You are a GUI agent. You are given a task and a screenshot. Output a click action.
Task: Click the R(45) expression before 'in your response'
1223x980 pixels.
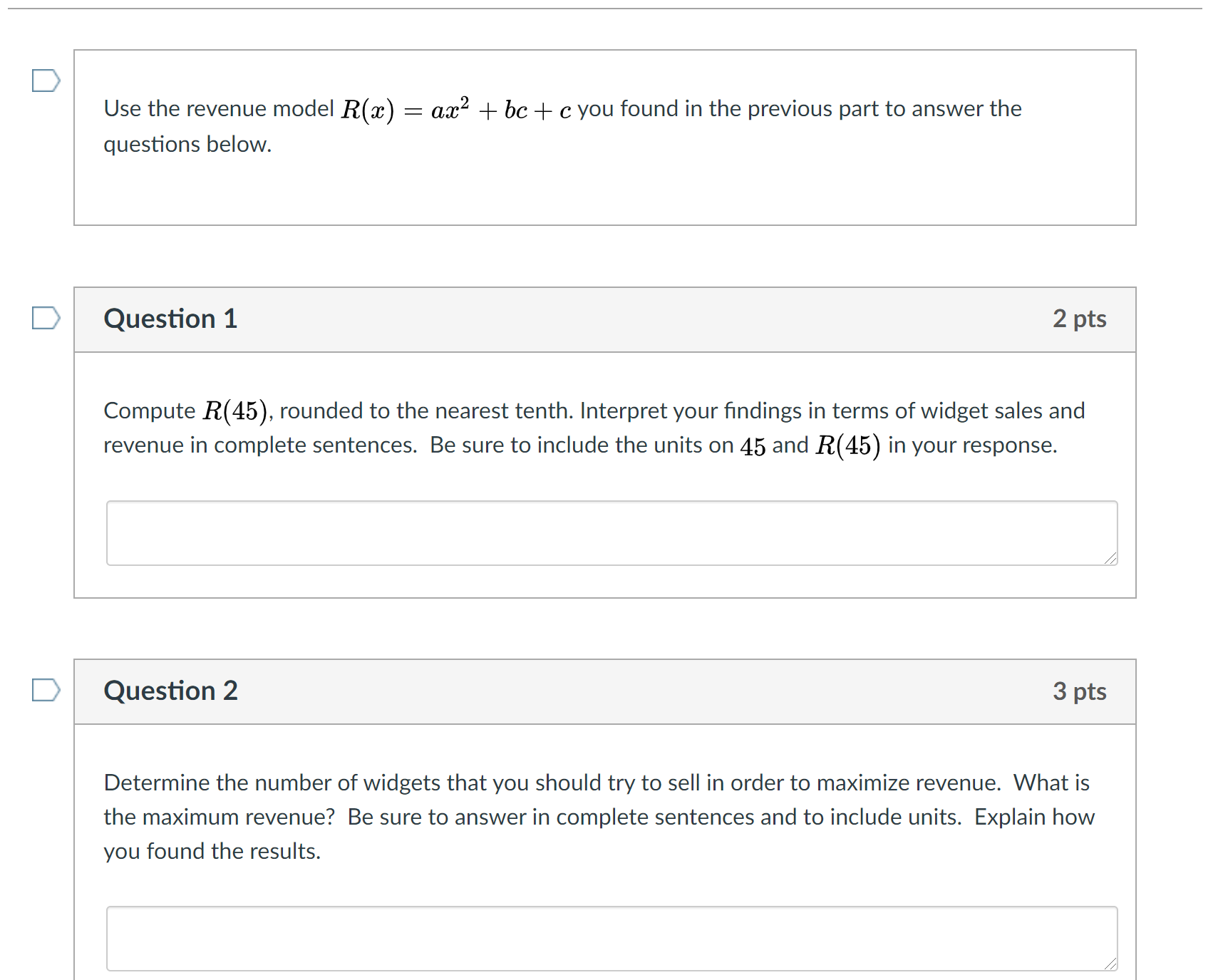point(848,445)
